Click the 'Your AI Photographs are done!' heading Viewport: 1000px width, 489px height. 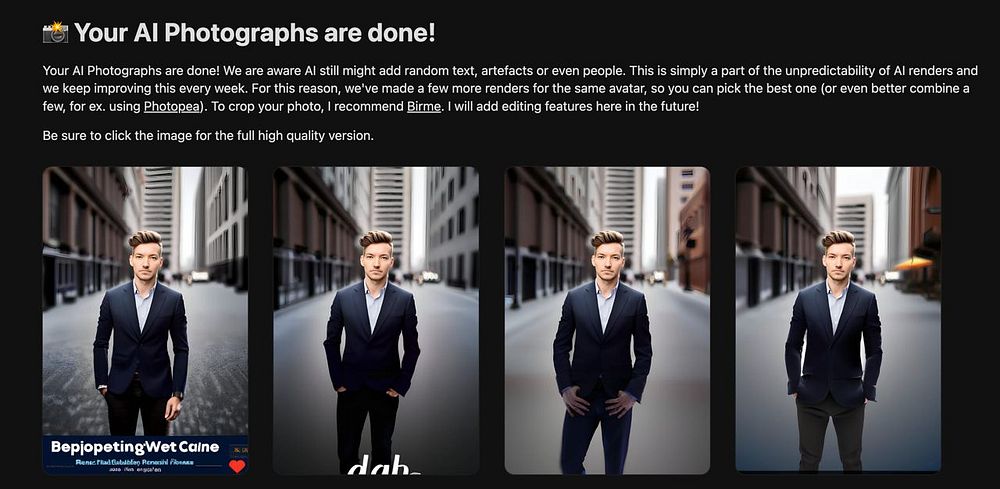254,33
